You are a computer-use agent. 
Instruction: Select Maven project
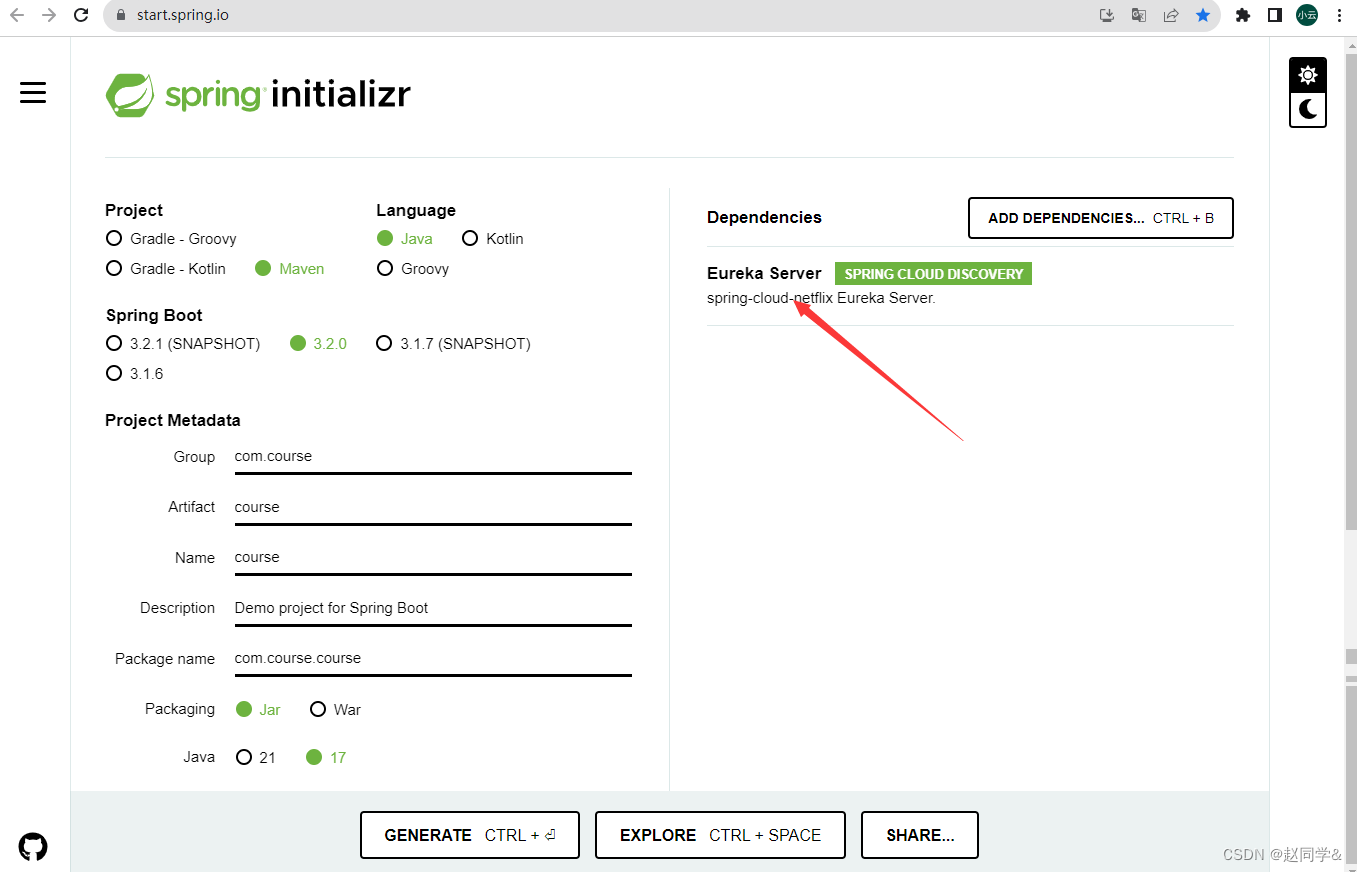click(x=290, y=269)
